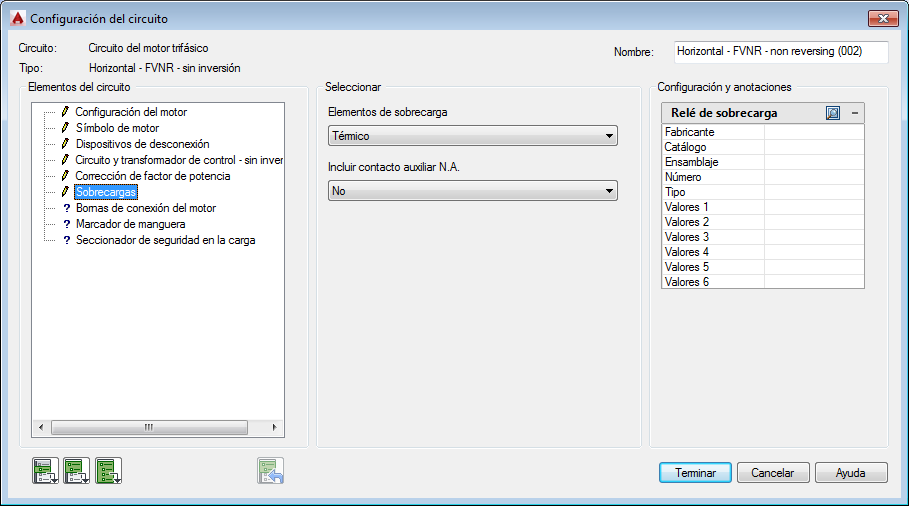Open the Incluir contacto auxiliar N.A. dropdown
This screenshot has height=506, width=909.
tap(473, 190)
